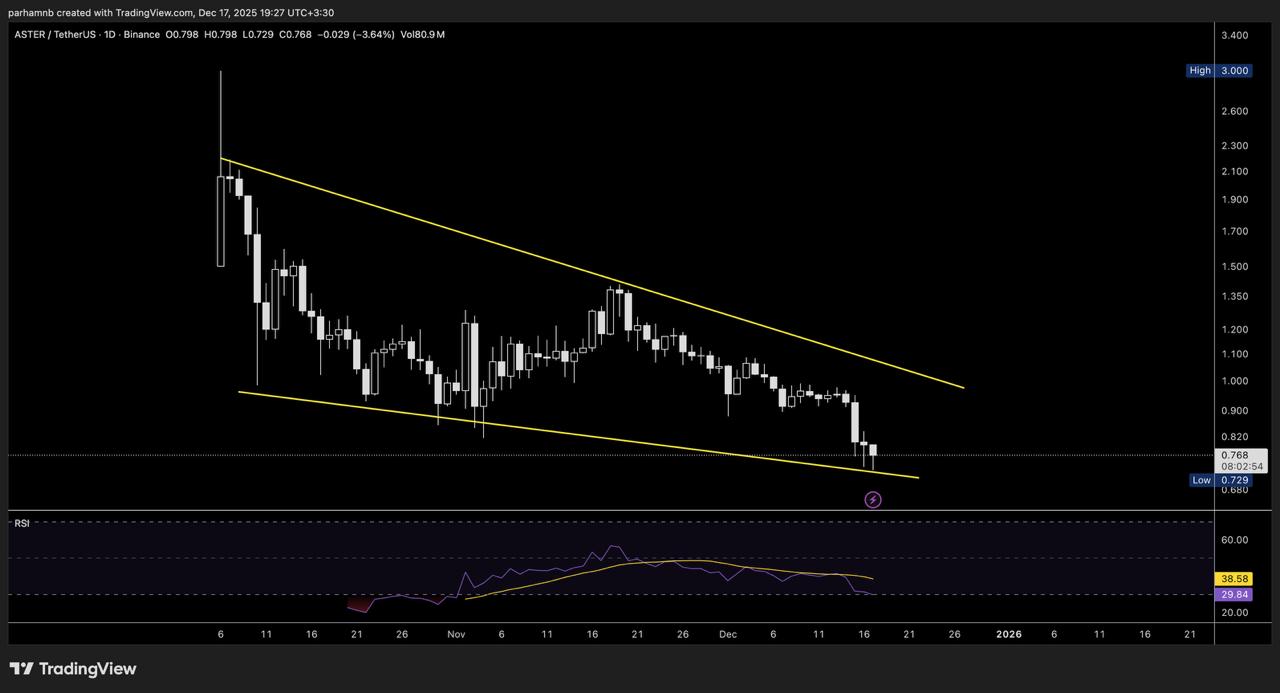
Task: Click the 60.00 RSI axis label
Action: [x=1234, y=540]
